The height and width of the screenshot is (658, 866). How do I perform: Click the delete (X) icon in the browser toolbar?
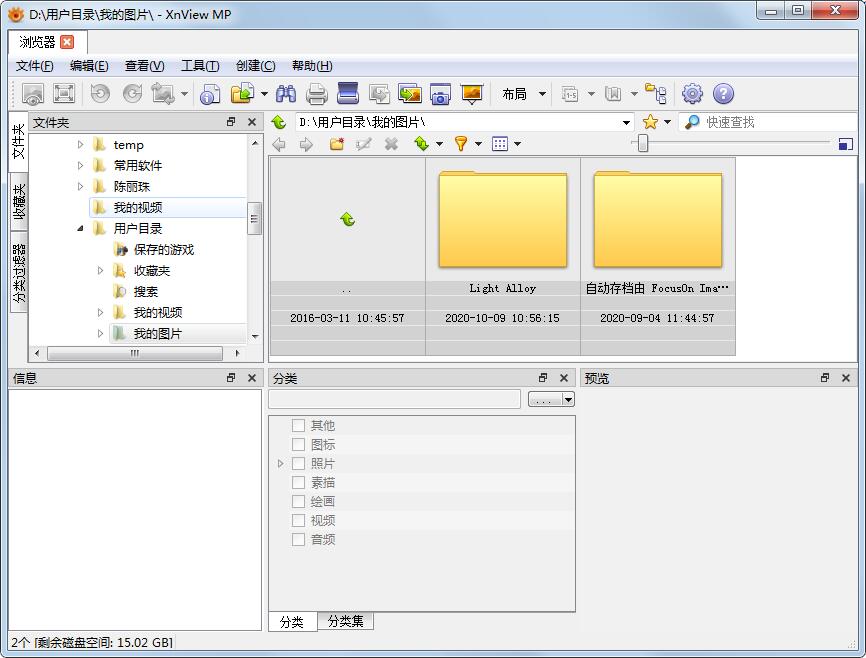[390, 144]
